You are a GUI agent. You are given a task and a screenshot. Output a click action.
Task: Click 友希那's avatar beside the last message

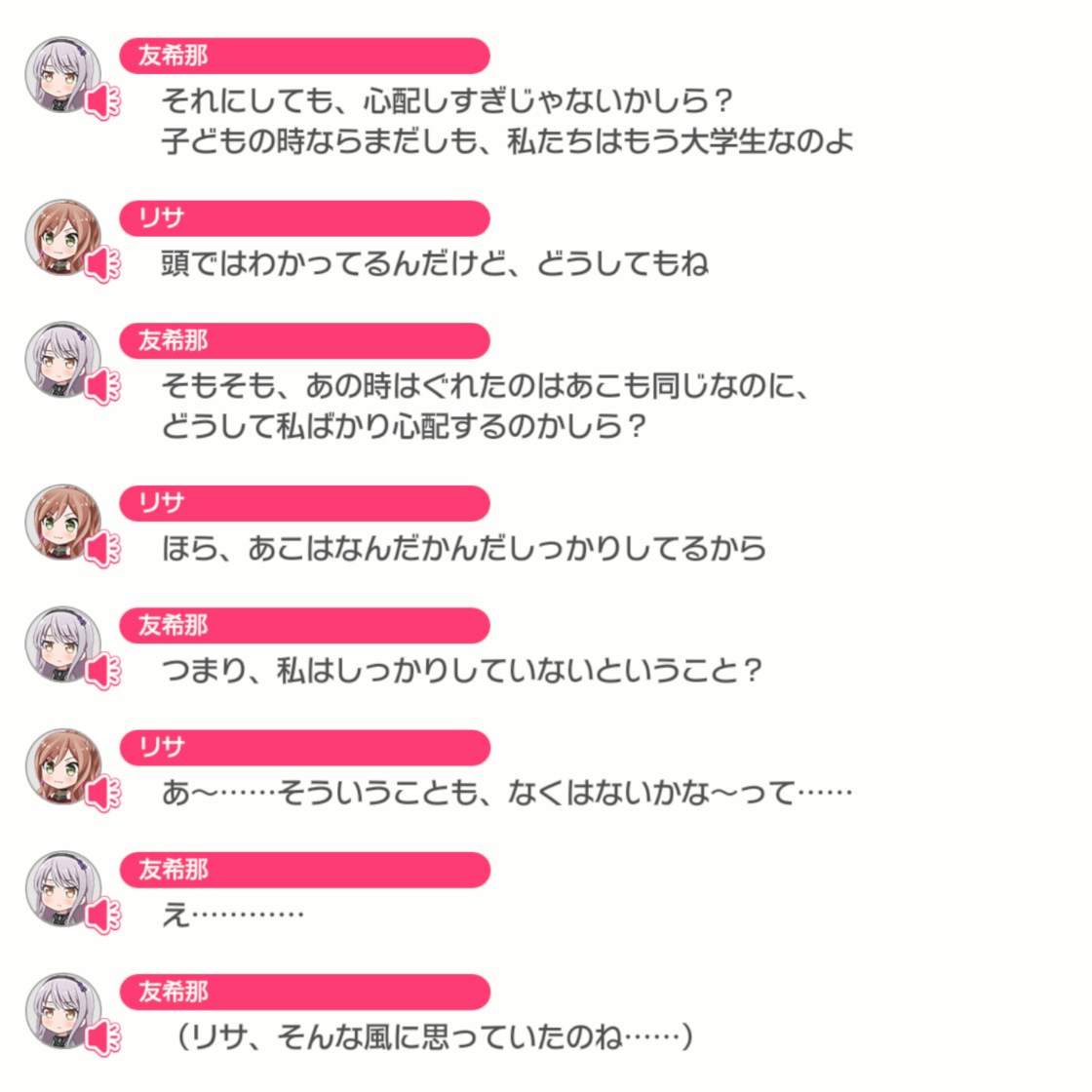click(62, 1011)
